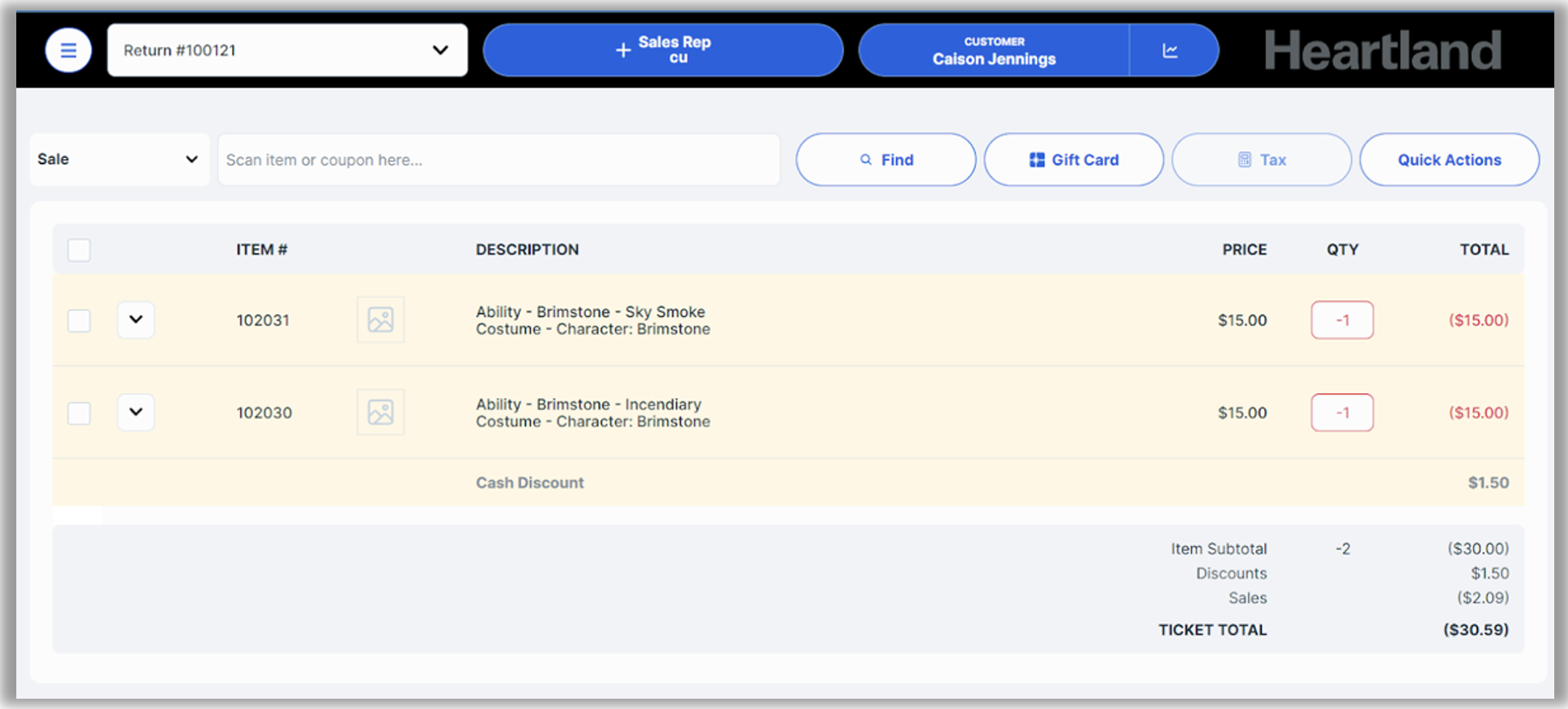
Task: Click the plus icon on Sales Rep
Action: [624, 51]
